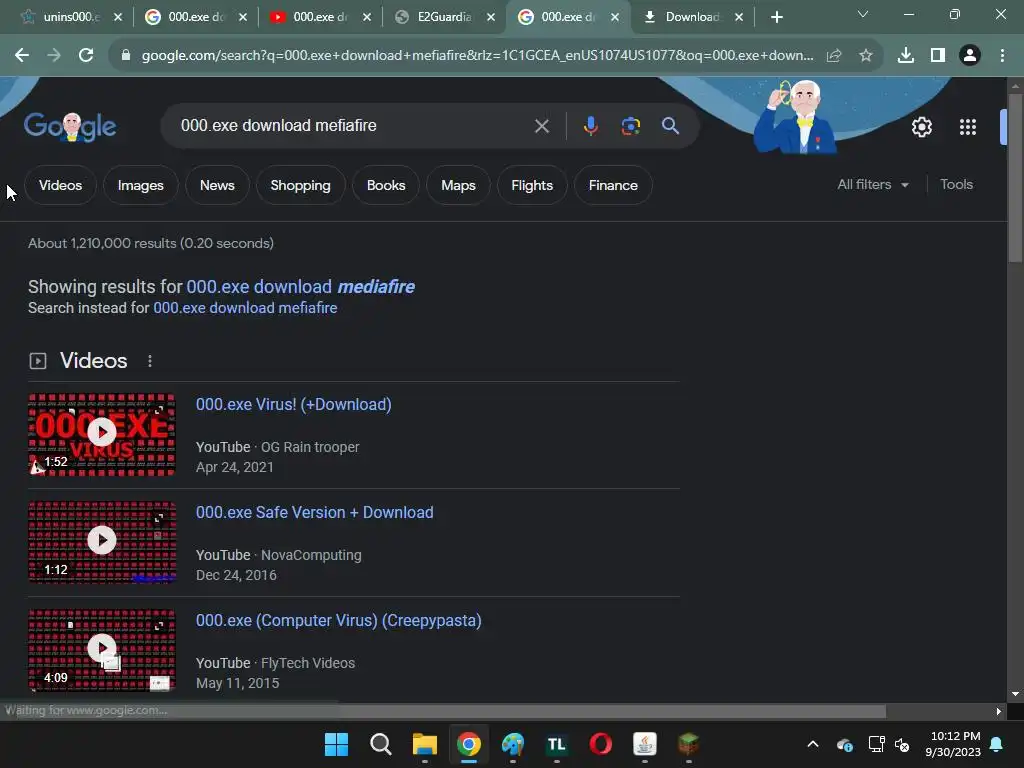Play the 1:52 000.exe Virus thumbnail

click(102, 434)
